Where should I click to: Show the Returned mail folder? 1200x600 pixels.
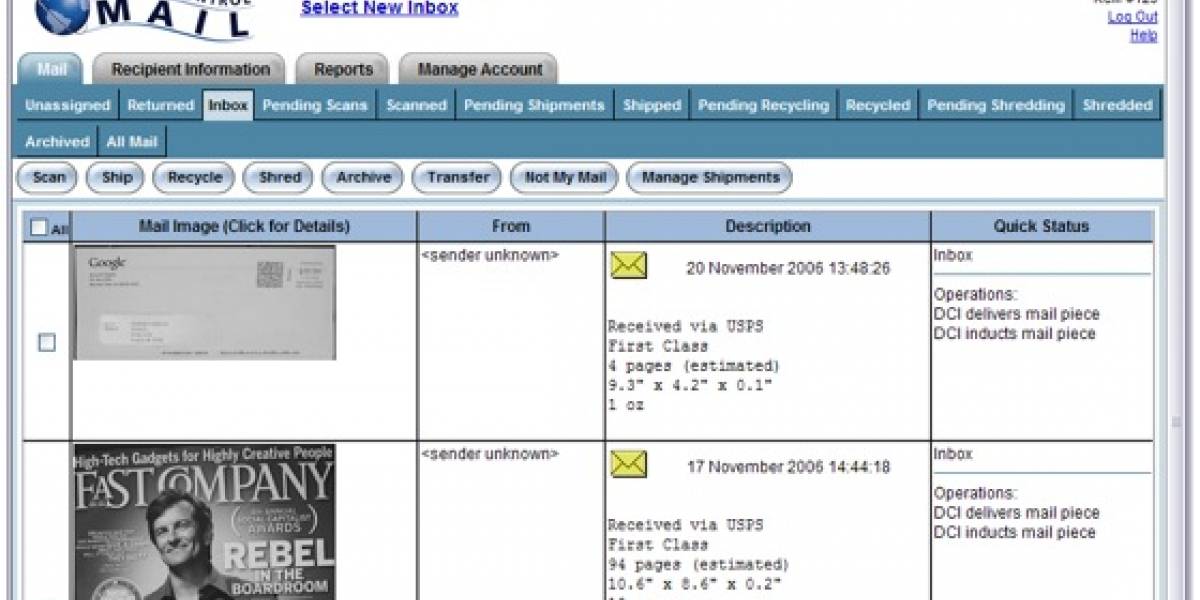(160, 105)
